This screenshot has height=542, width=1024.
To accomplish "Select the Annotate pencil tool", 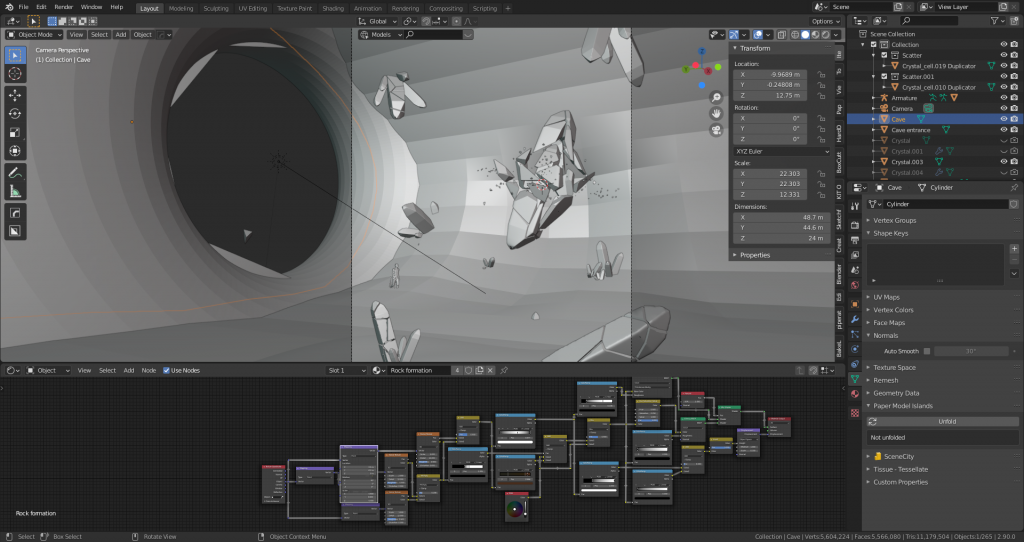I will pos(15,172).
